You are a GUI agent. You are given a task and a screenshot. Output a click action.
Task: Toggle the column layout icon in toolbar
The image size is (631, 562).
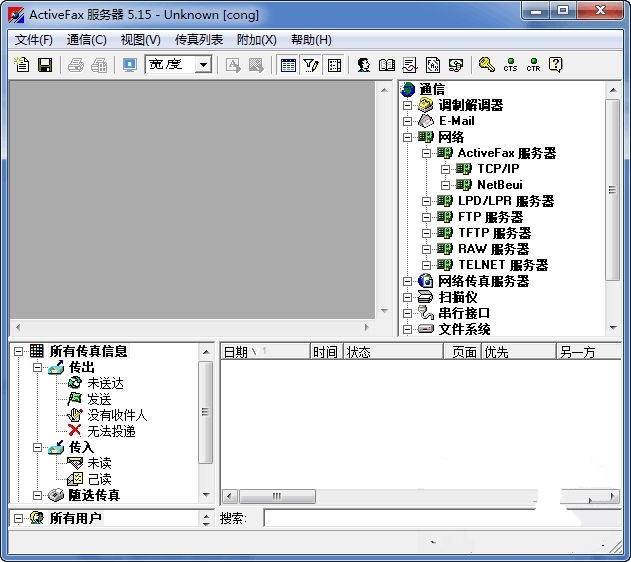(334, 65)
